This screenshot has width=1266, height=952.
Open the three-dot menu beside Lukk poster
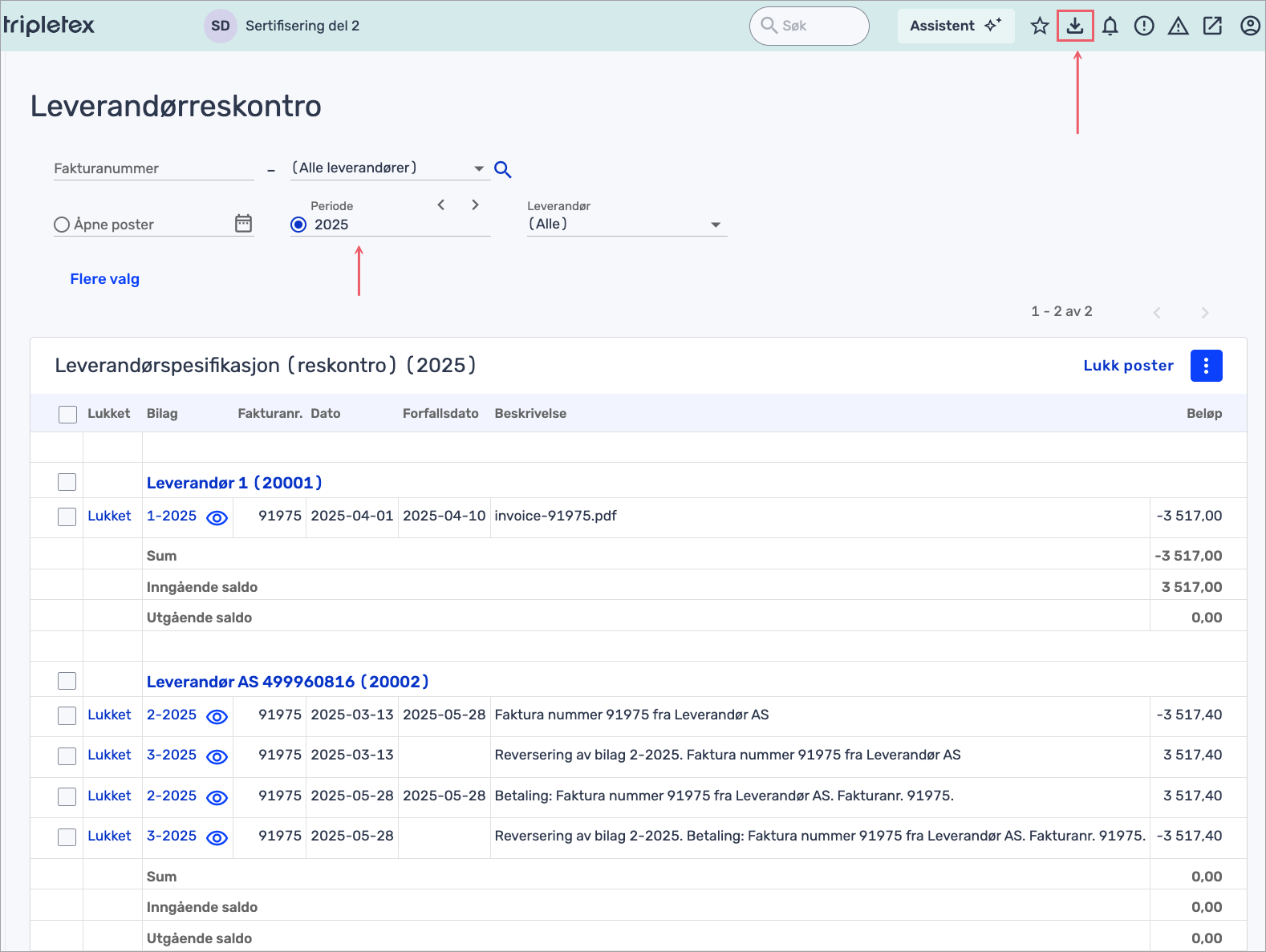click(1206, 366)
